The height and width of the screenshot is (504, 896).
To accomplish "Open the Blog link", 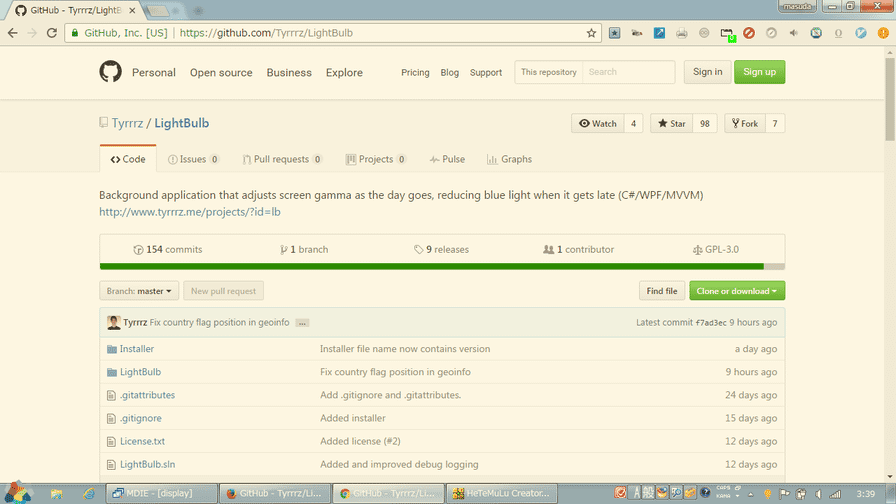I will (450, 73).
